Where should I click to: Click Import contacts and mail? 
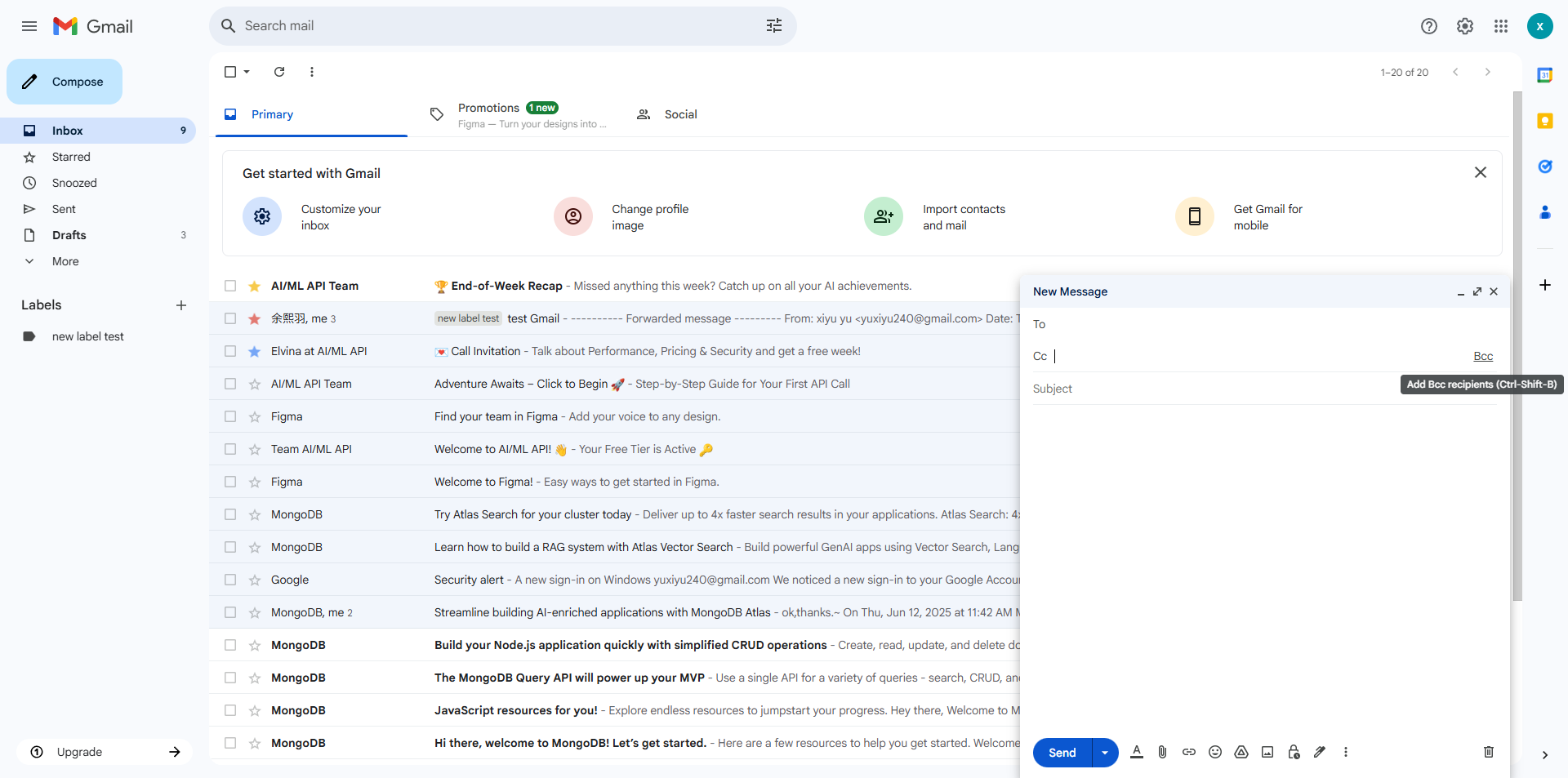[x=935, y=217]
